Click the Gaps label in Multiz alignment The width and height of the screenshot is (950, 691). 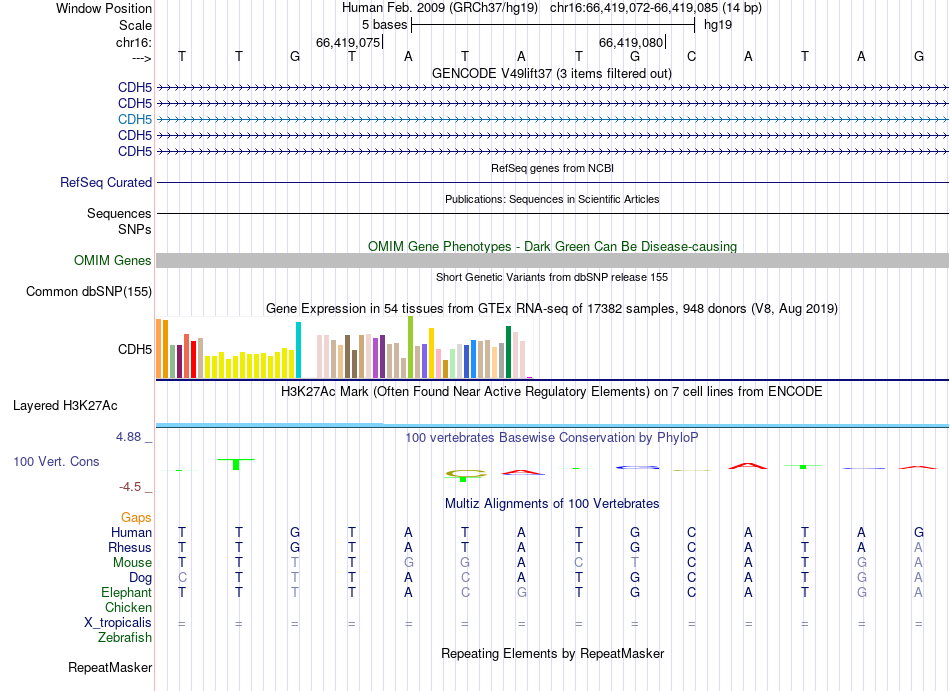136,517
